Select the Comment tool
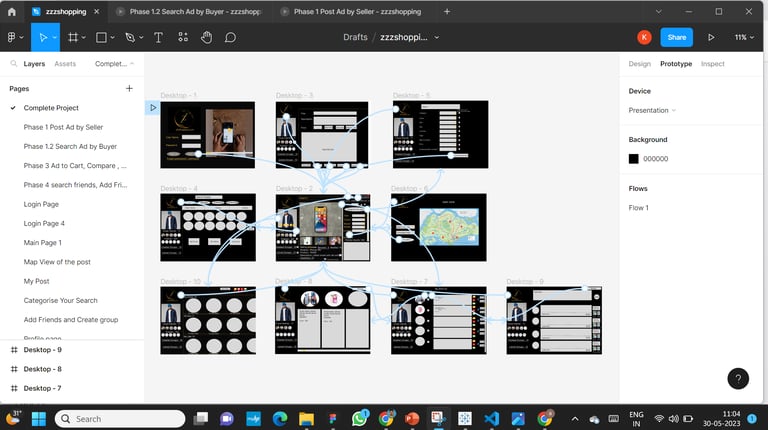The image size is (768, 430). (x=230, y=37)
